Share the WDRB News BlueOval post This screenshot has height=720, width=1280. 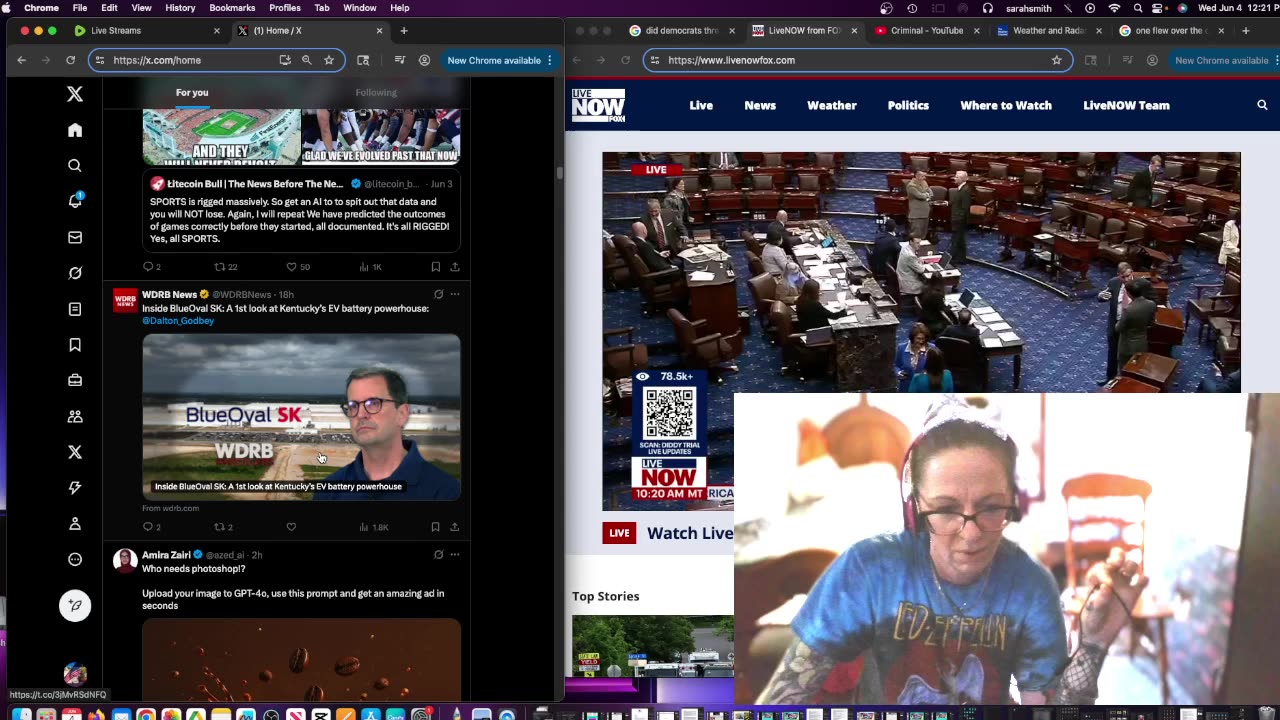455,527
